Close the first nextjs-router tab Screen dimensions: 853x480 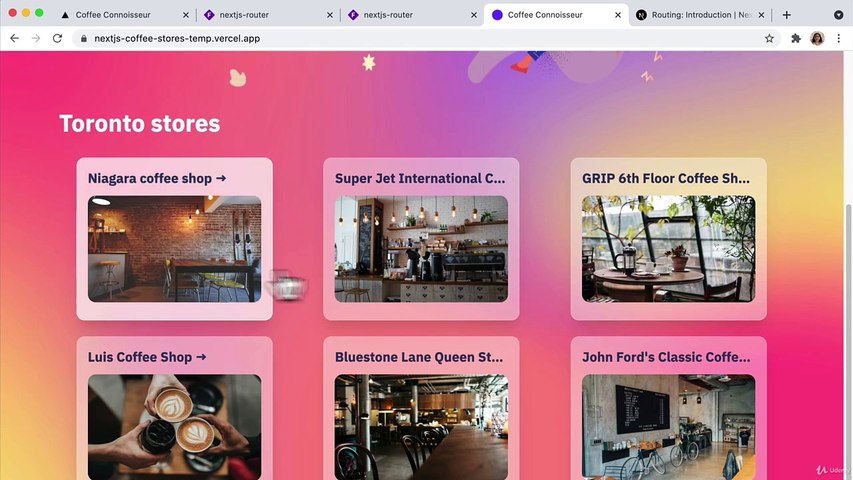tap(330, 15)
